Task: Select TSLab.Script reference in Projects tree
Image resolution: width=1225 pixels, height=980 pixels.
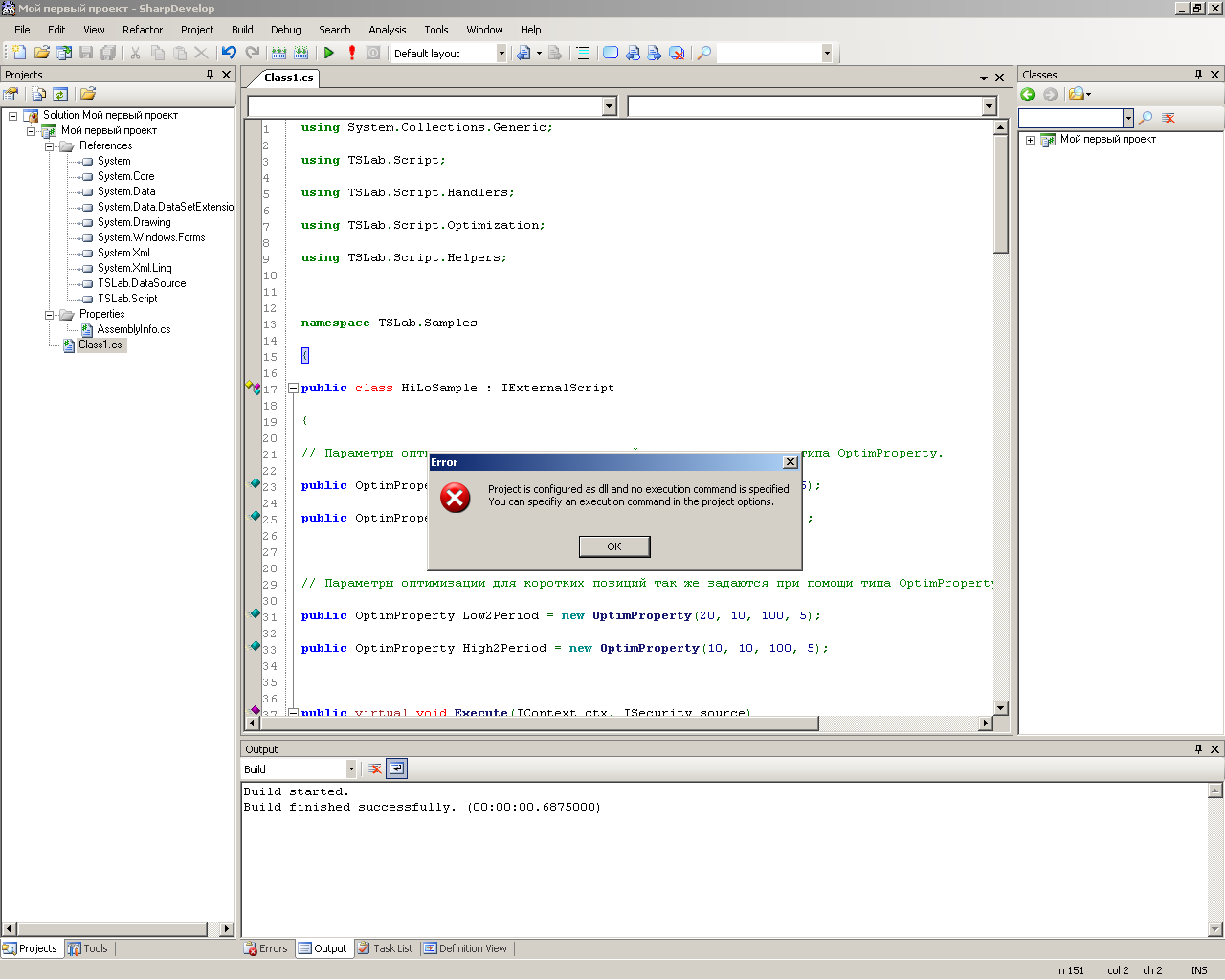Action: [x=126, y=299]
